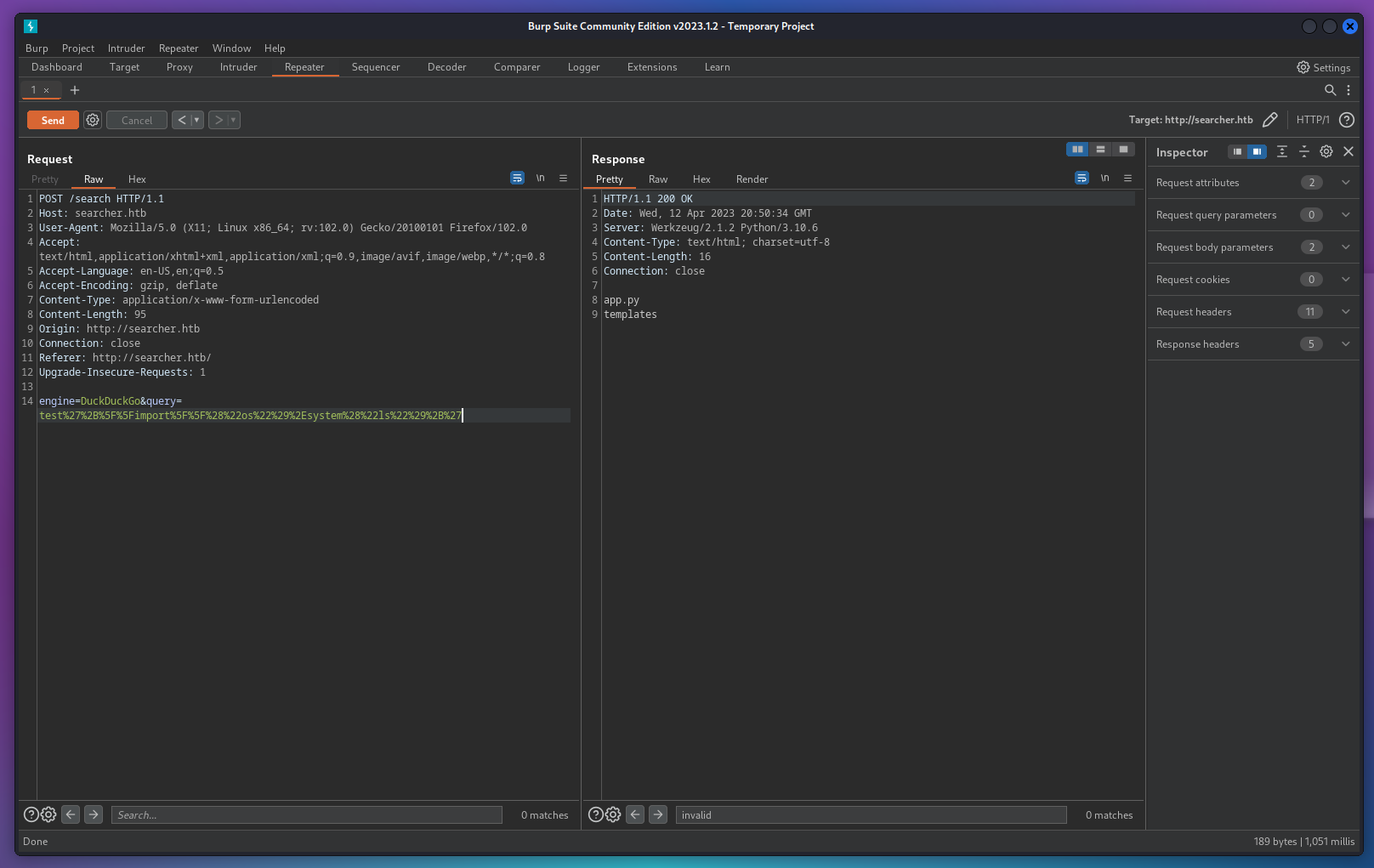Screen dimensions: 1374x868
Task: Add a new Repeater tab
Action: (x=75, y=90)
